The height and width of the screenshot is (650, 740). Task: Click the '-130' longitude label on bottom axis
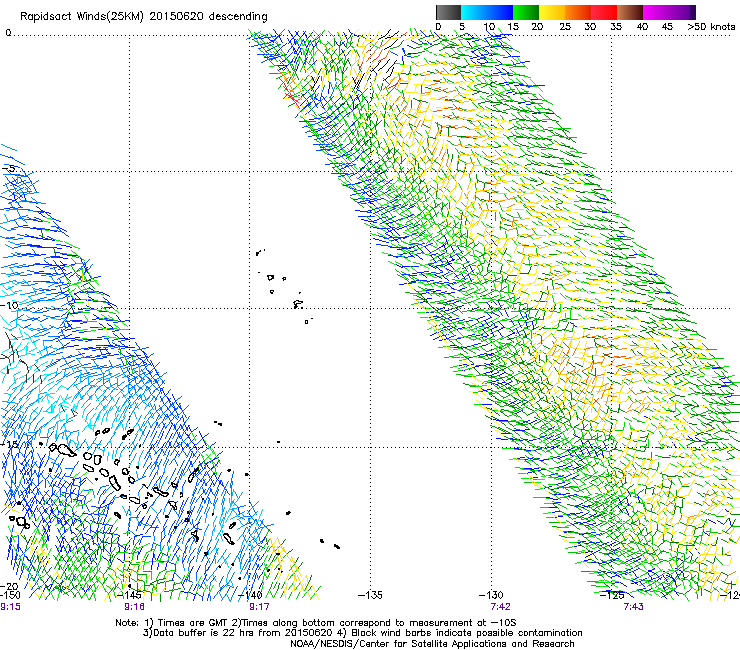491,595
